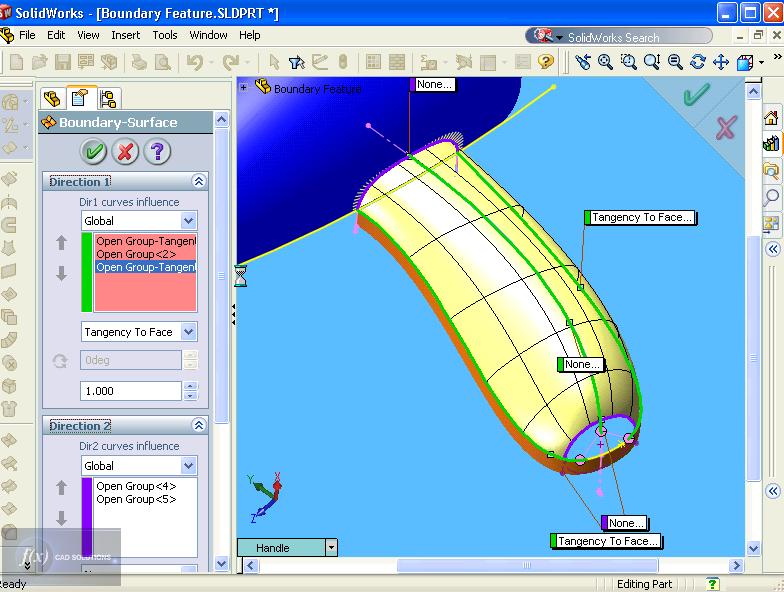Collapse the Direction 2 section
The image size is (784, 592).
pos(198,426)
